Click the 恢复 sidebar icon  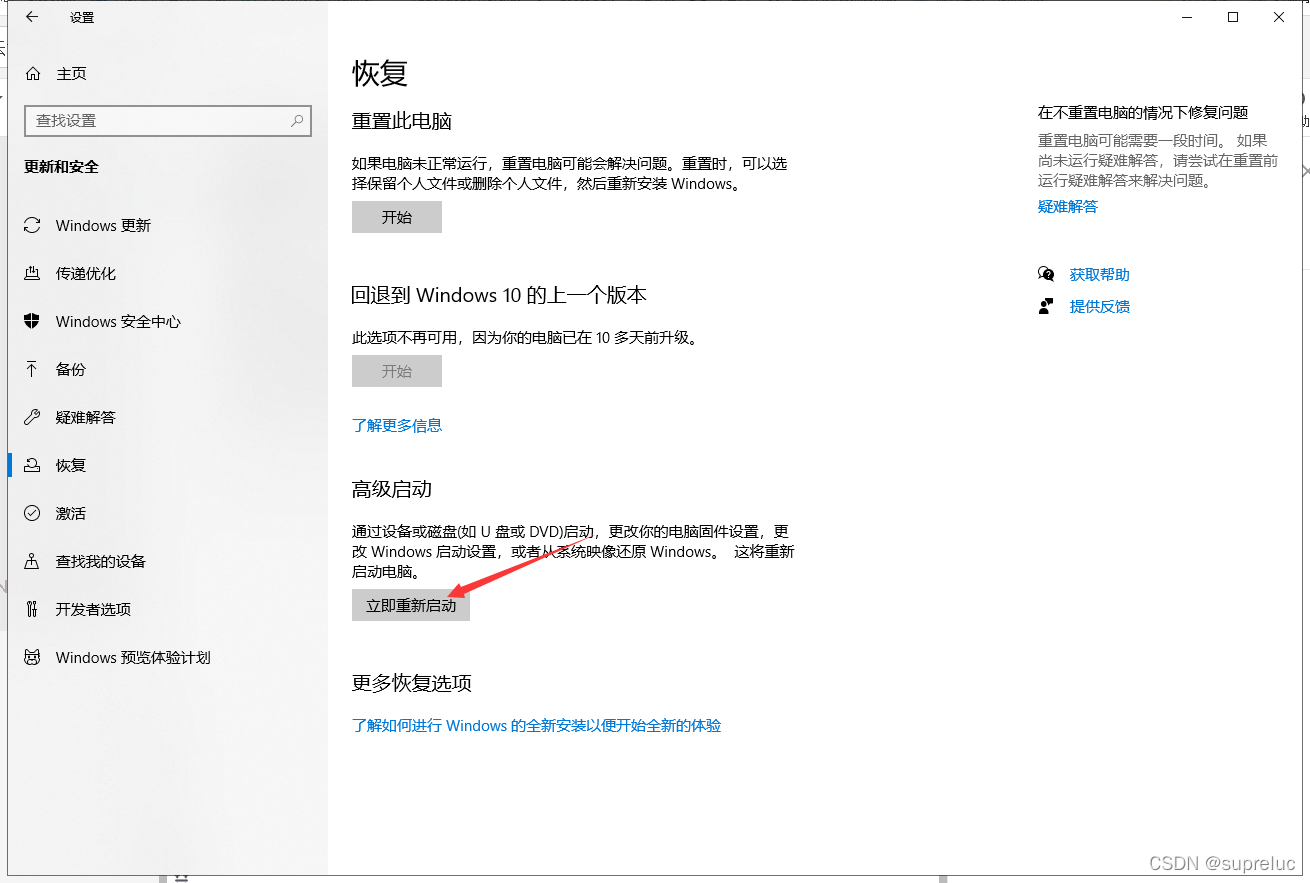[x=33, y=466]
